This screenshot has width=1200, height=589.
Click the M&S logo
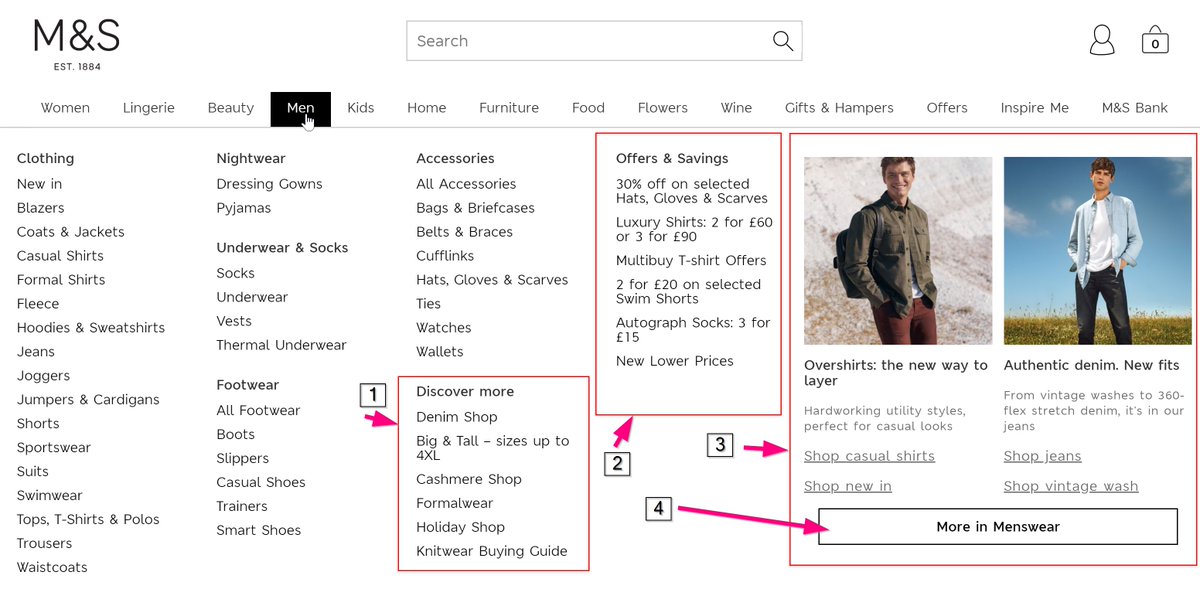click(x=77, y=45)
